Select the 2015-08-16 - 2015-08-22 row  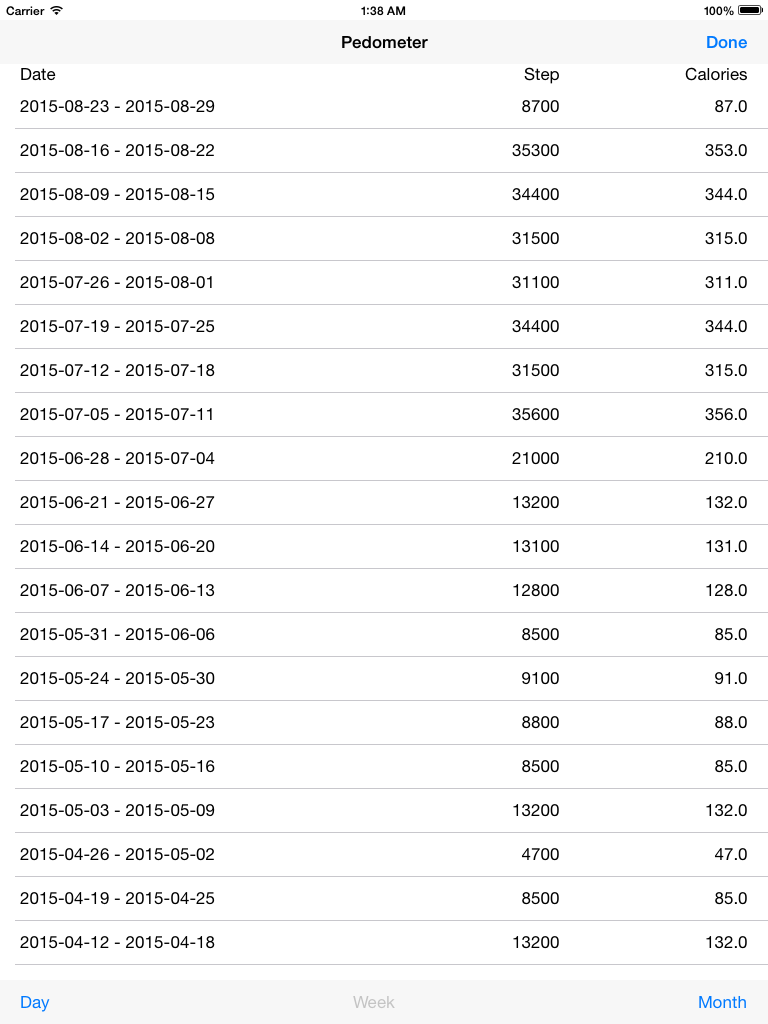point(384,151)
